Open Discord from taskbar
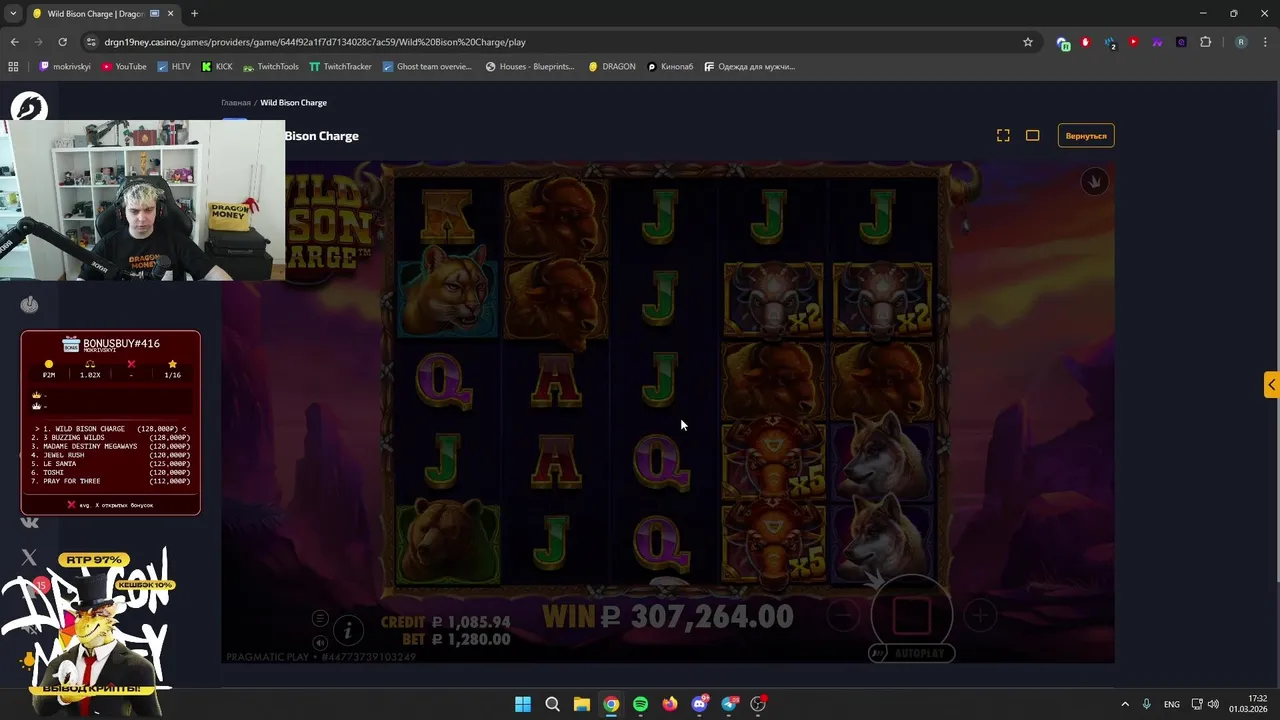The width and height of the screenshot is (1280, 720). (700, 704)
